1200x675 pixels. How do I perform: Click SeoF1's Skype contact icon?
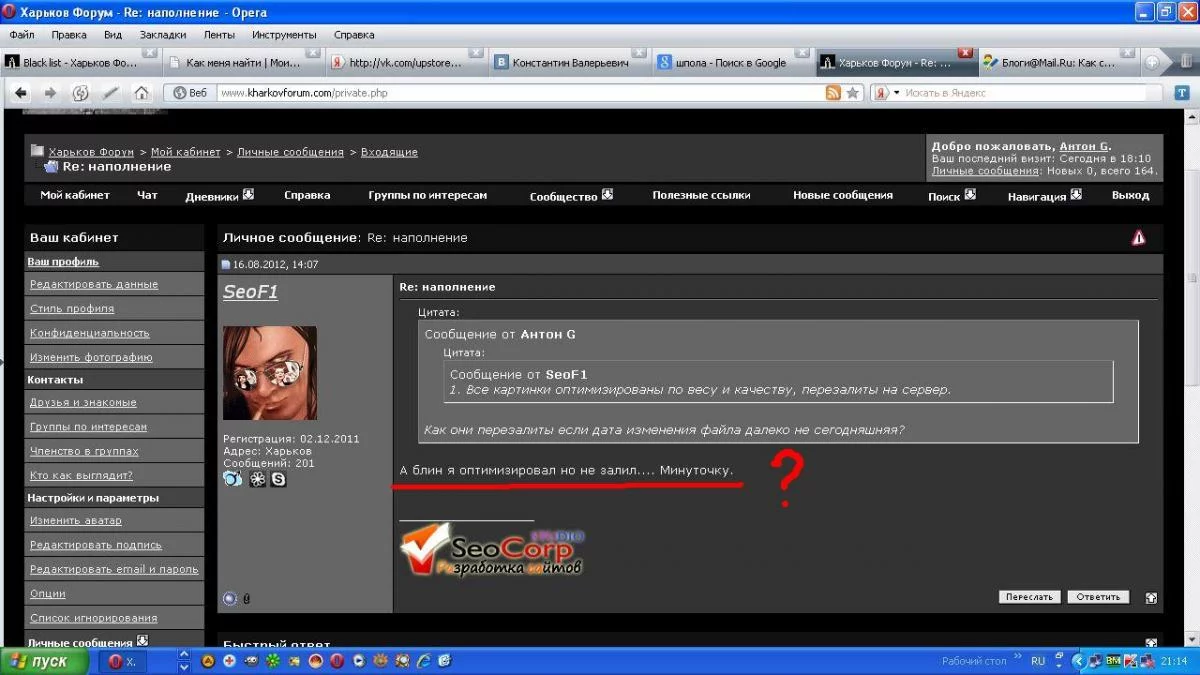click(278, 480)
